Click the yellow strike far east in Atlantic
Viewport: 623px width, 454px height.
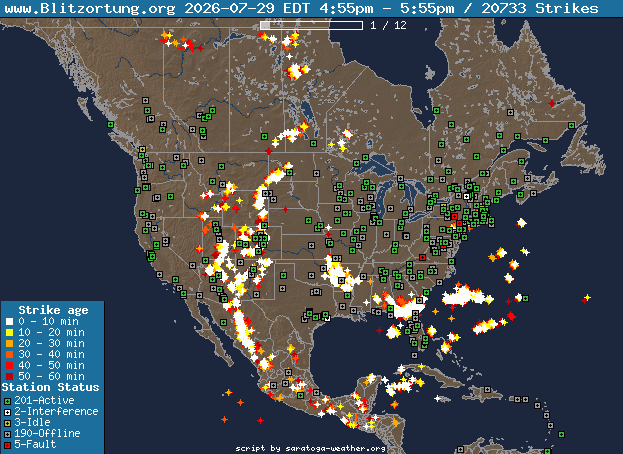point(587,297)
